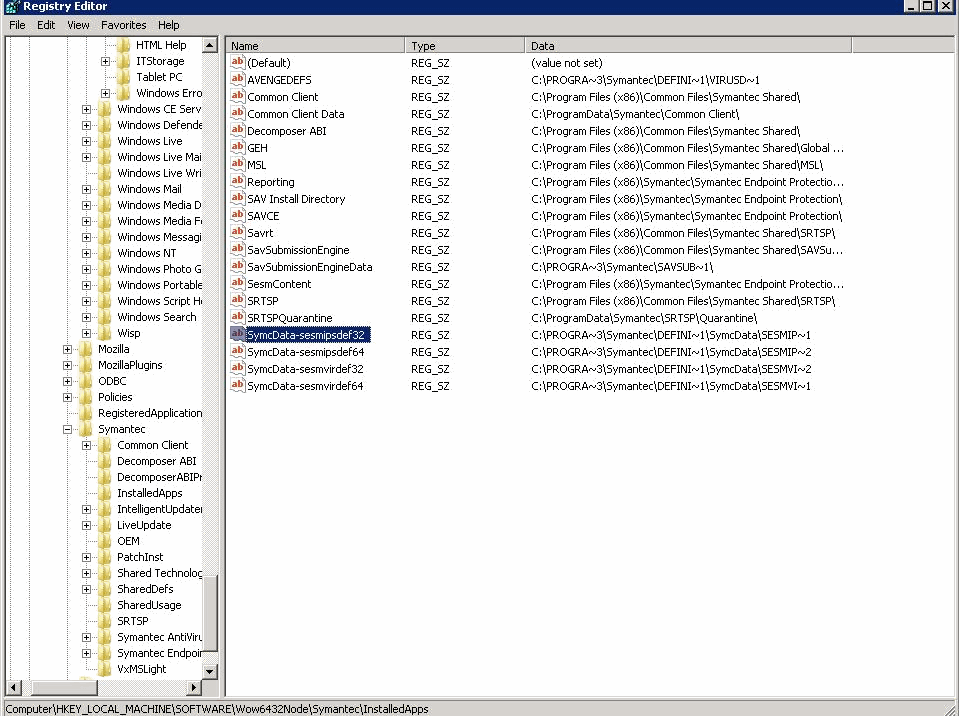Screen dimensions: 959x716
Task: Click the (Default) value icon
Action: click(237, 62)
